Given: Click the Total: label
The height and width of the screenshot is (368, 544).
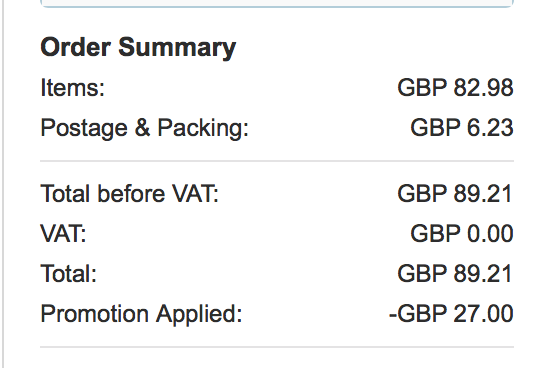Looking at the screenshot, I should point(68,274).
